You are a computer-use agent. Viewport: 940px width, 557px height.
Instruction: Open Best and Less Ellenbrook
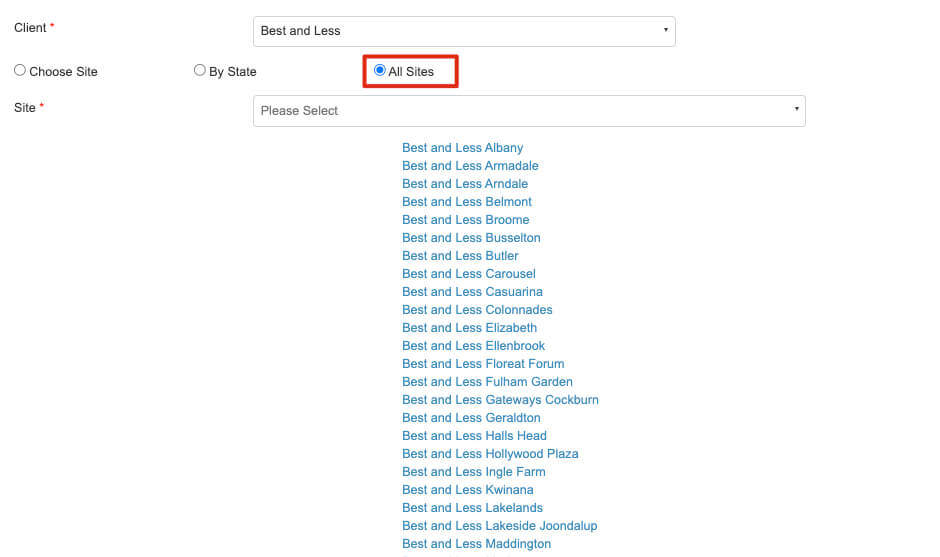[x=473, y=345]
